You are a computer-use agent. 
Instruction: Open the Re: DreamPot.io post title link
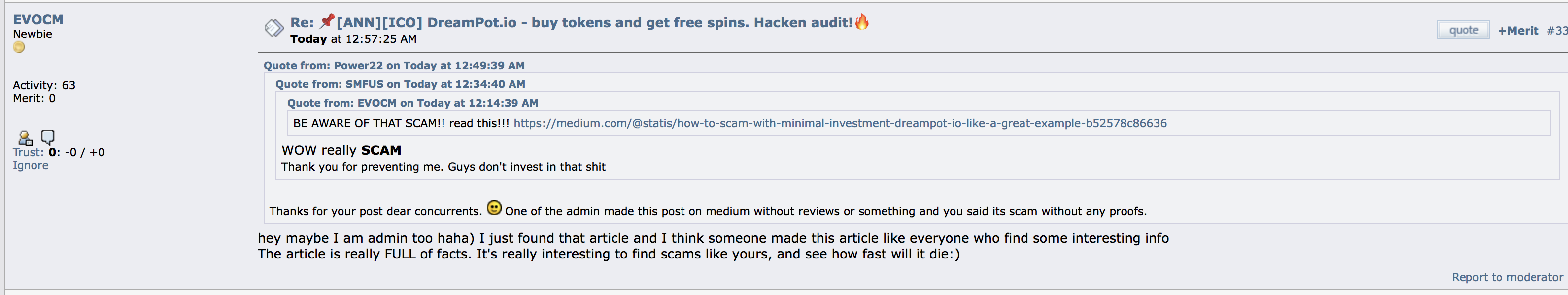point(572,23)
